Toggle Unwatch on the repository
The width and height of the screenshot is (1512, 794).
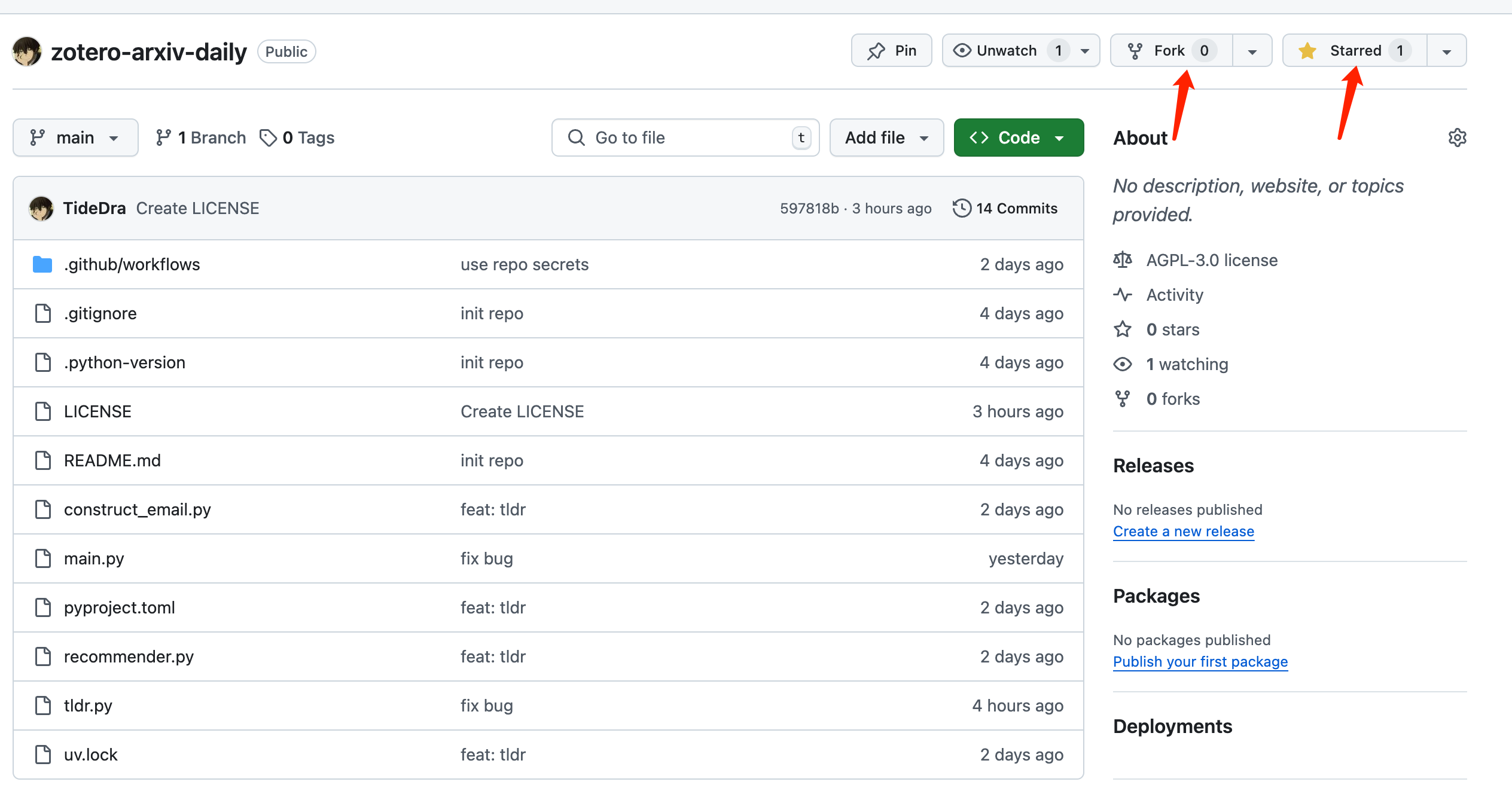tap(1007, 51)
